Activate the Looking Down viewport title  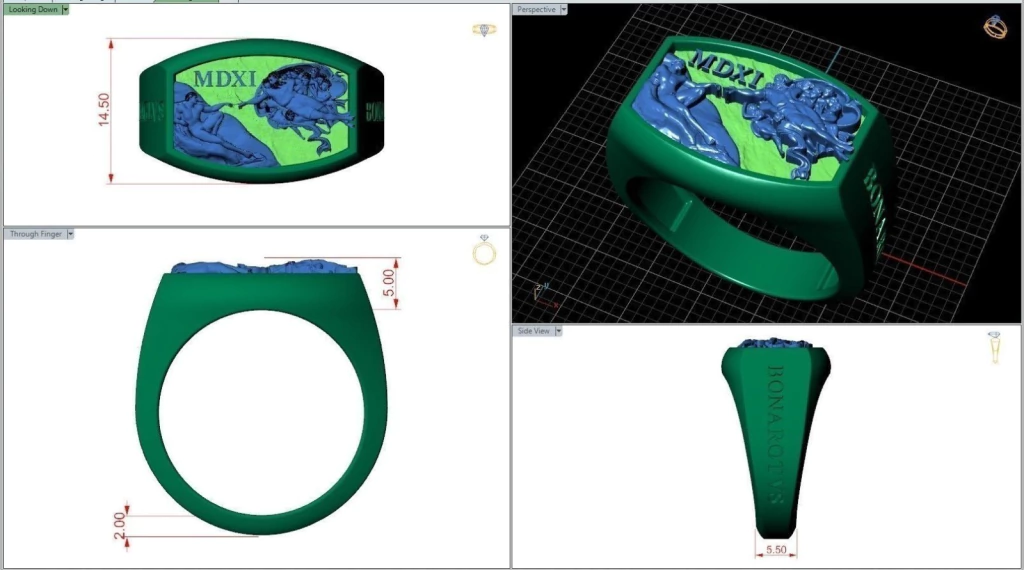point(33,9)
